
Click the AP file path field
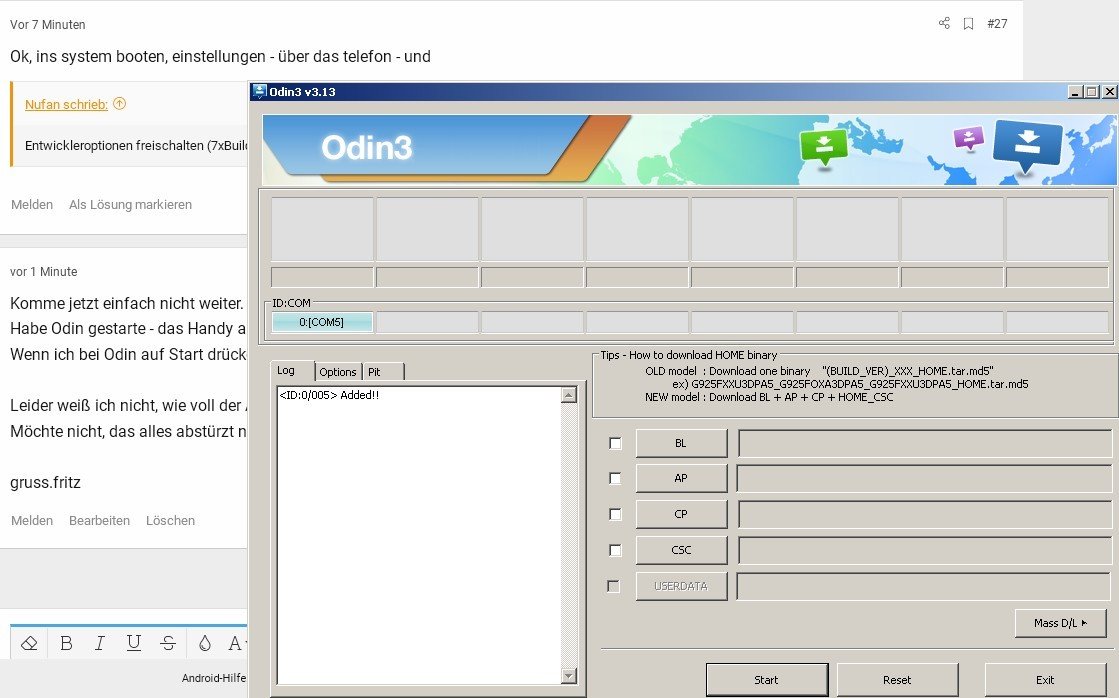pos(925,478)
